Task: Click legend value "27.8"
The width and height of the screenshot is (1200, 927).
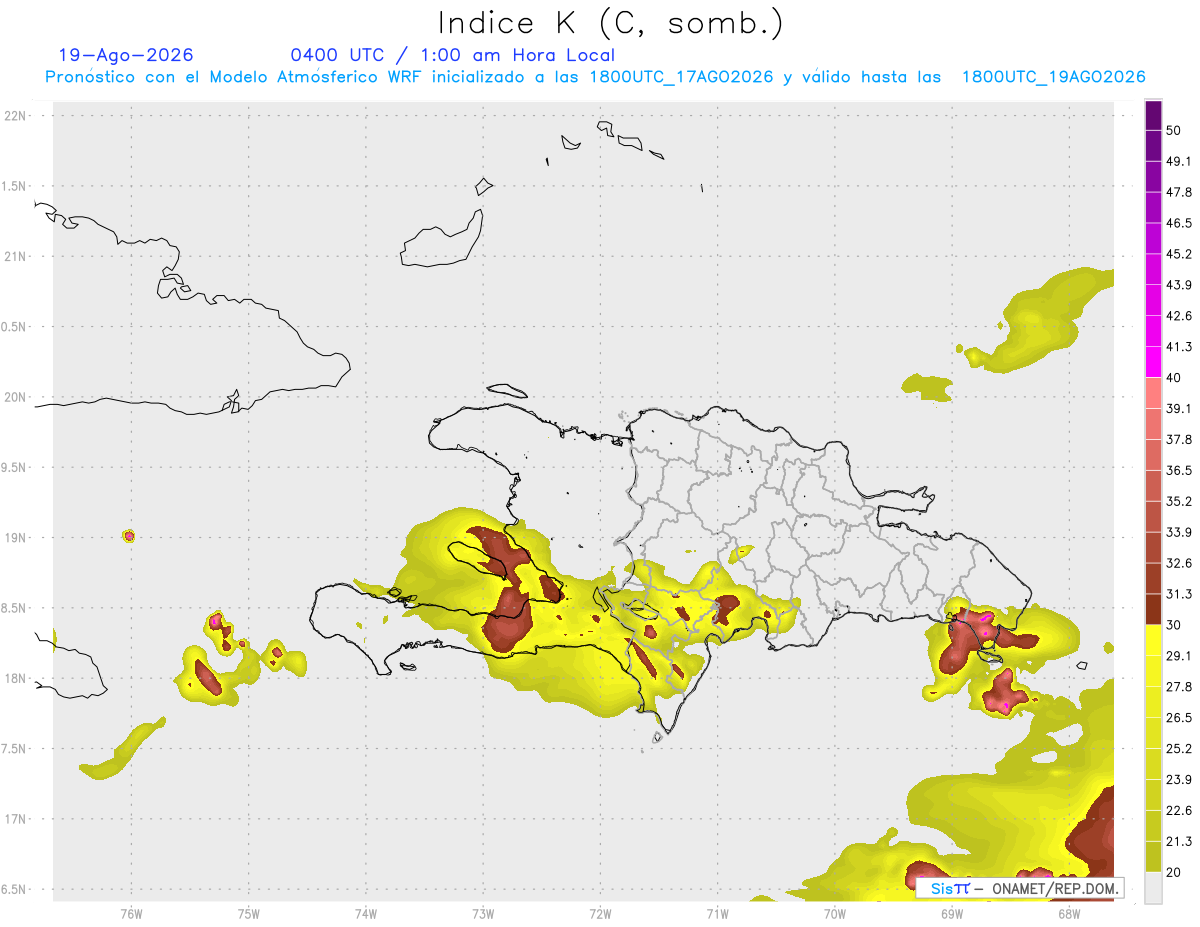Action: point(1178,687)
